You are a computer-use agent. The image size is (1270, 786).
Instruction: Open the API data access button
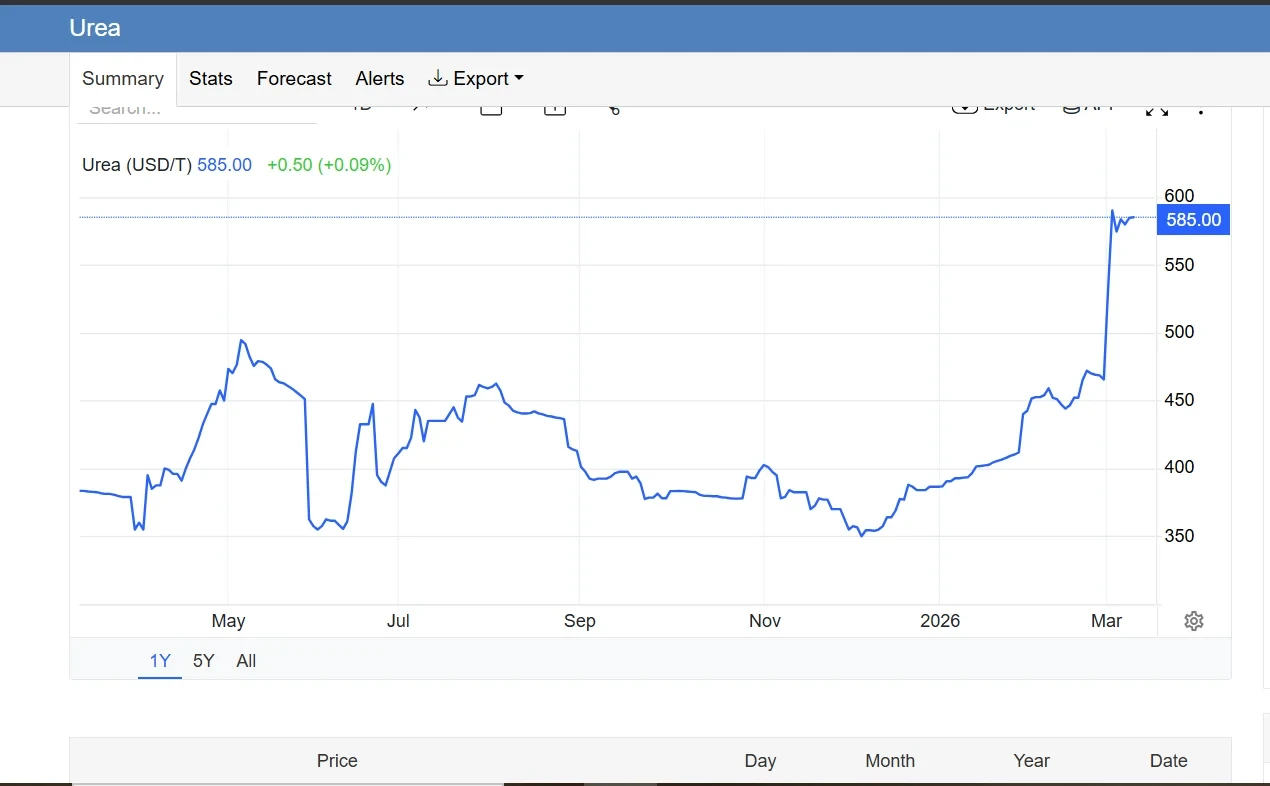tap(1087, 108)
